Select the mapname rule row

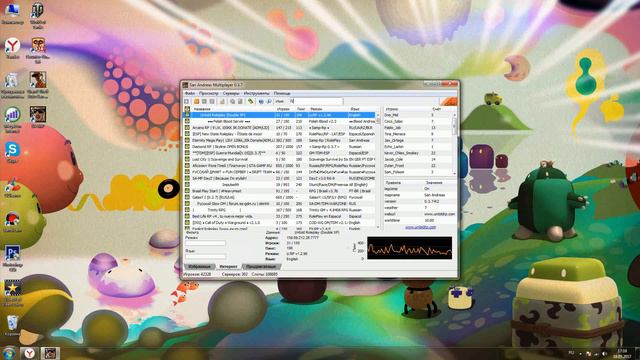click(420, 195)
